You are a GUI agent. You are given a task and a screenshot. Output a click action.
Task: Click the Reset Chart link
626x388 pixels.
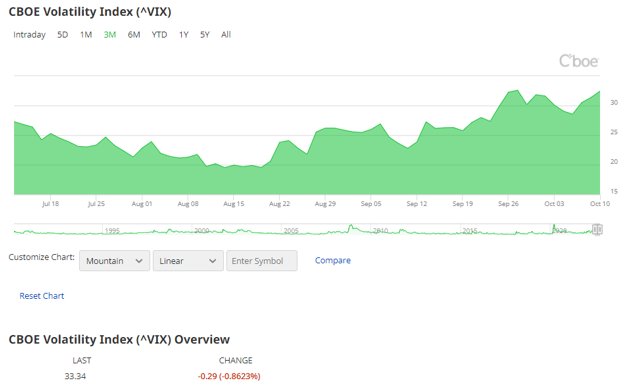[42, 296]
